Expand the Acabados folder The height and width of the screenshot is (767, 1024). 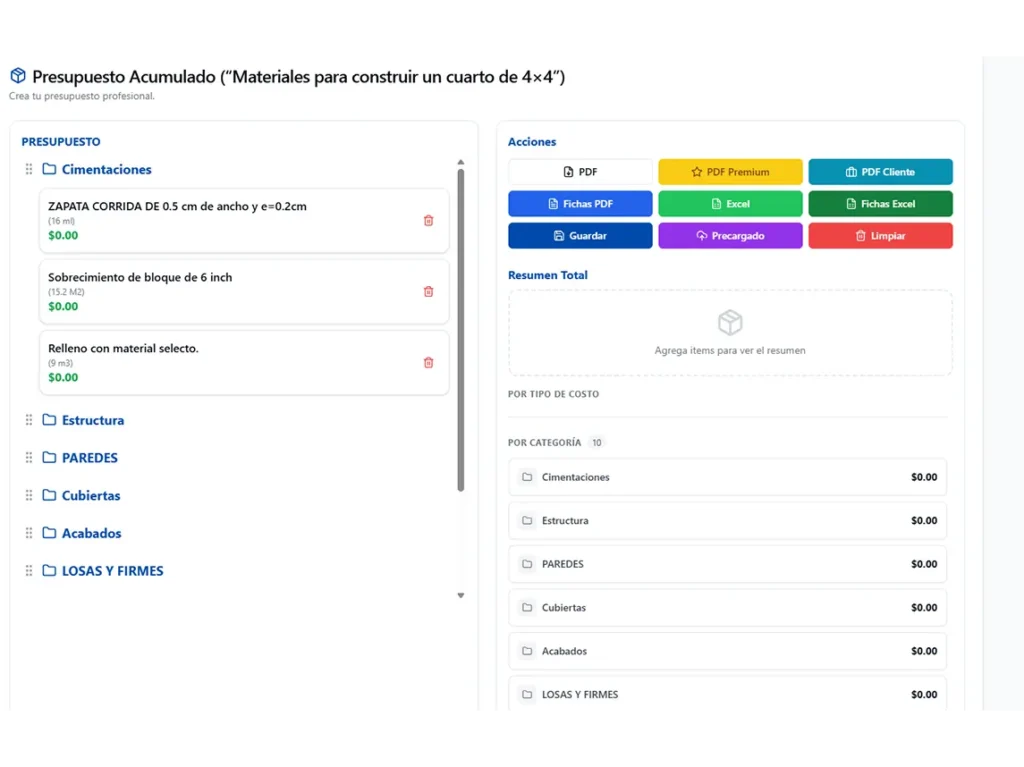coord(91,534)
